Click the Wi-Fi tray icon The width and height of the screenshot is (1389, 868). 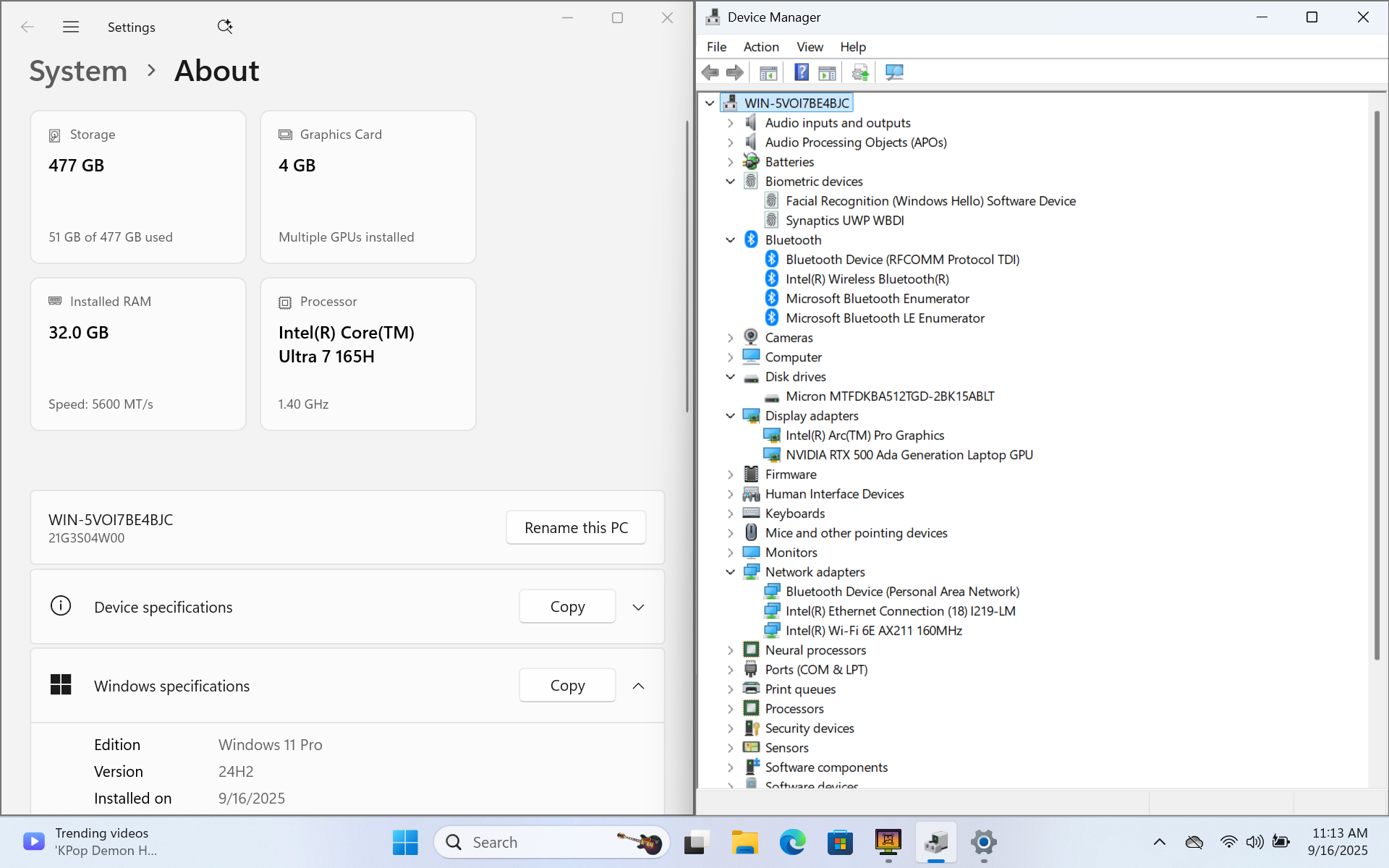tap(1228, 842)
